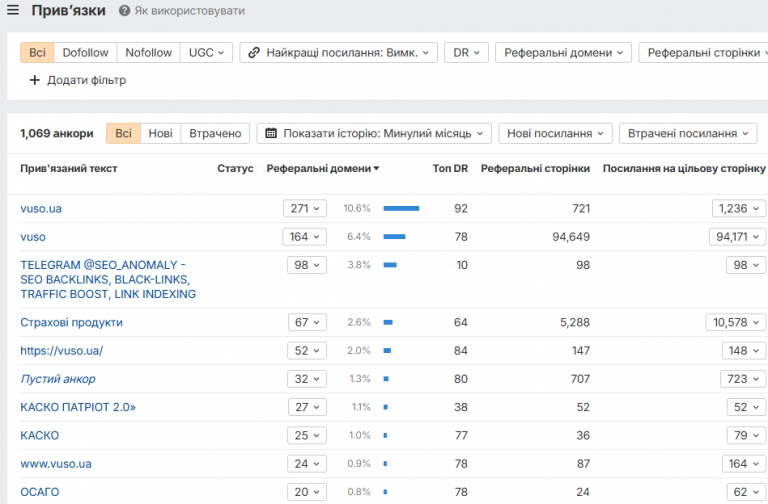768x504 pixels.
Task: Expand referring domains 271 for vuso.ua
Action: point(305,209)
